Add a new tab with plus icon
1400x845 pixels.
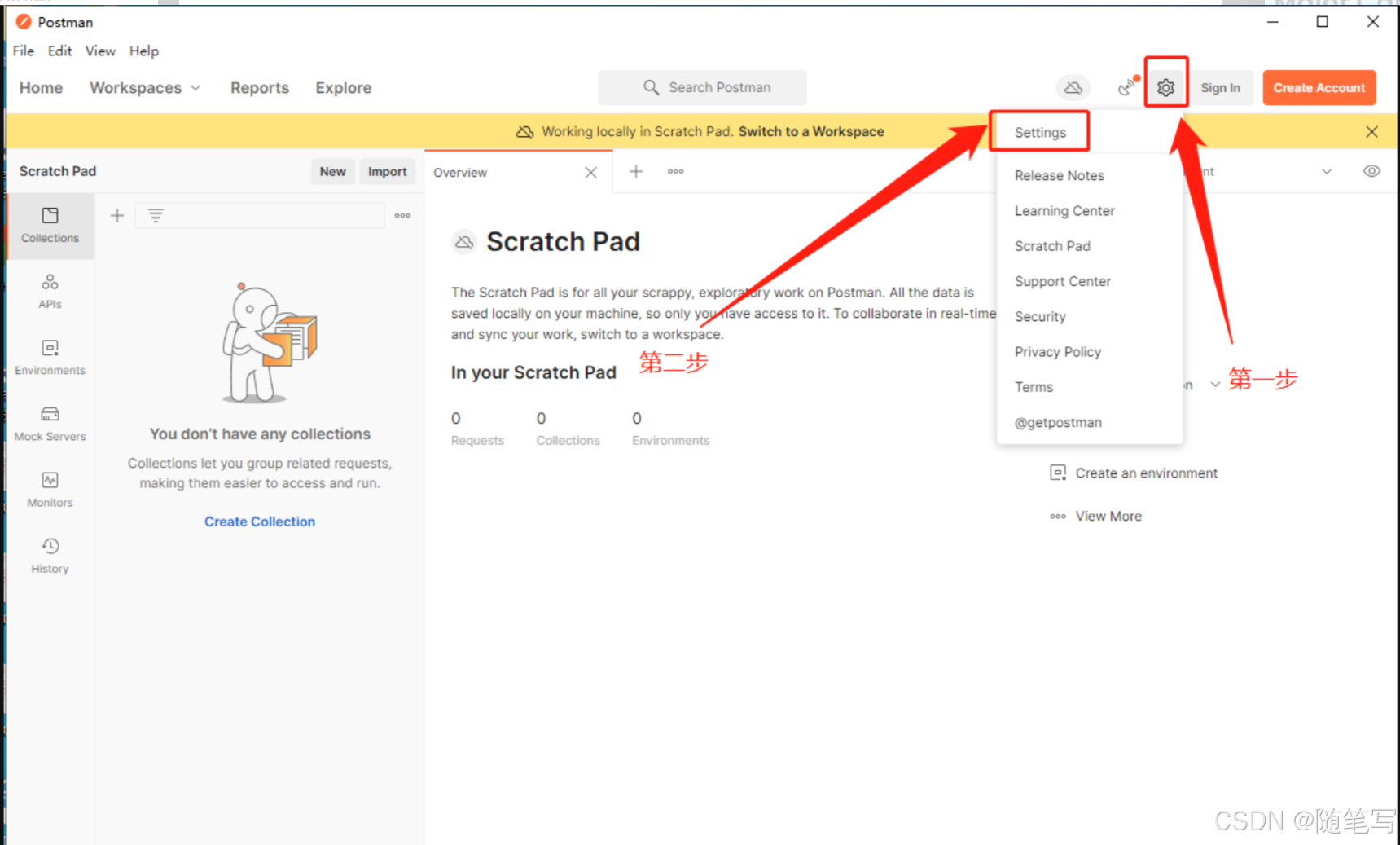tap(636, 171)
